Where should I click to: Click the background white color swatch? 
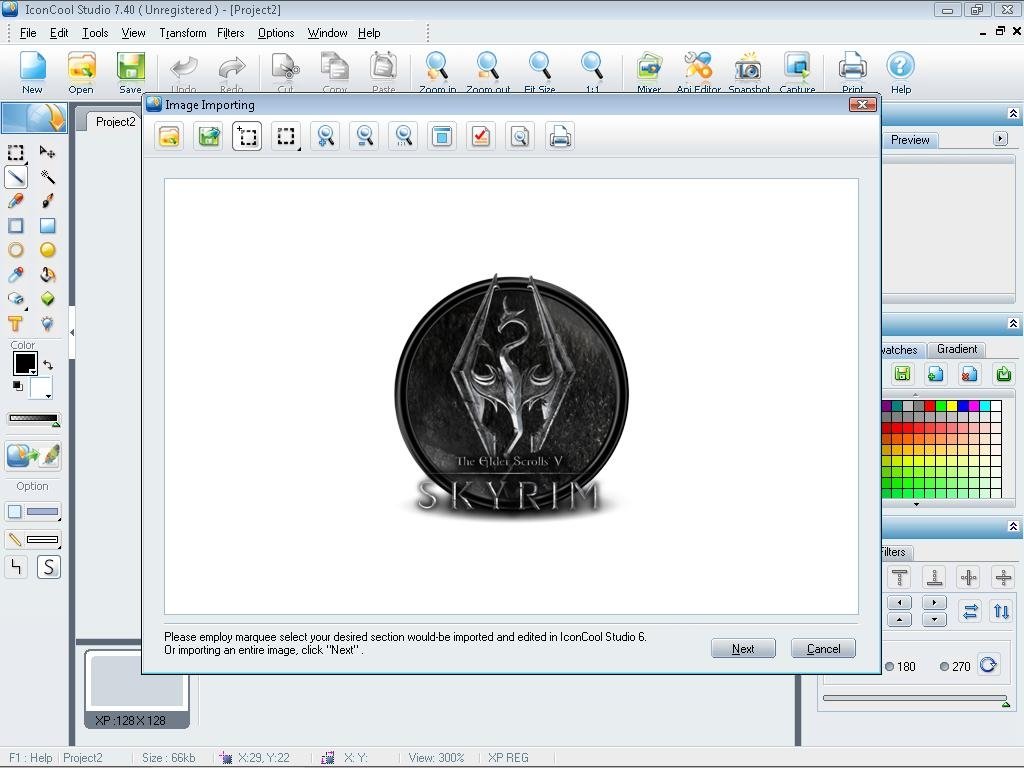[40, 387]
